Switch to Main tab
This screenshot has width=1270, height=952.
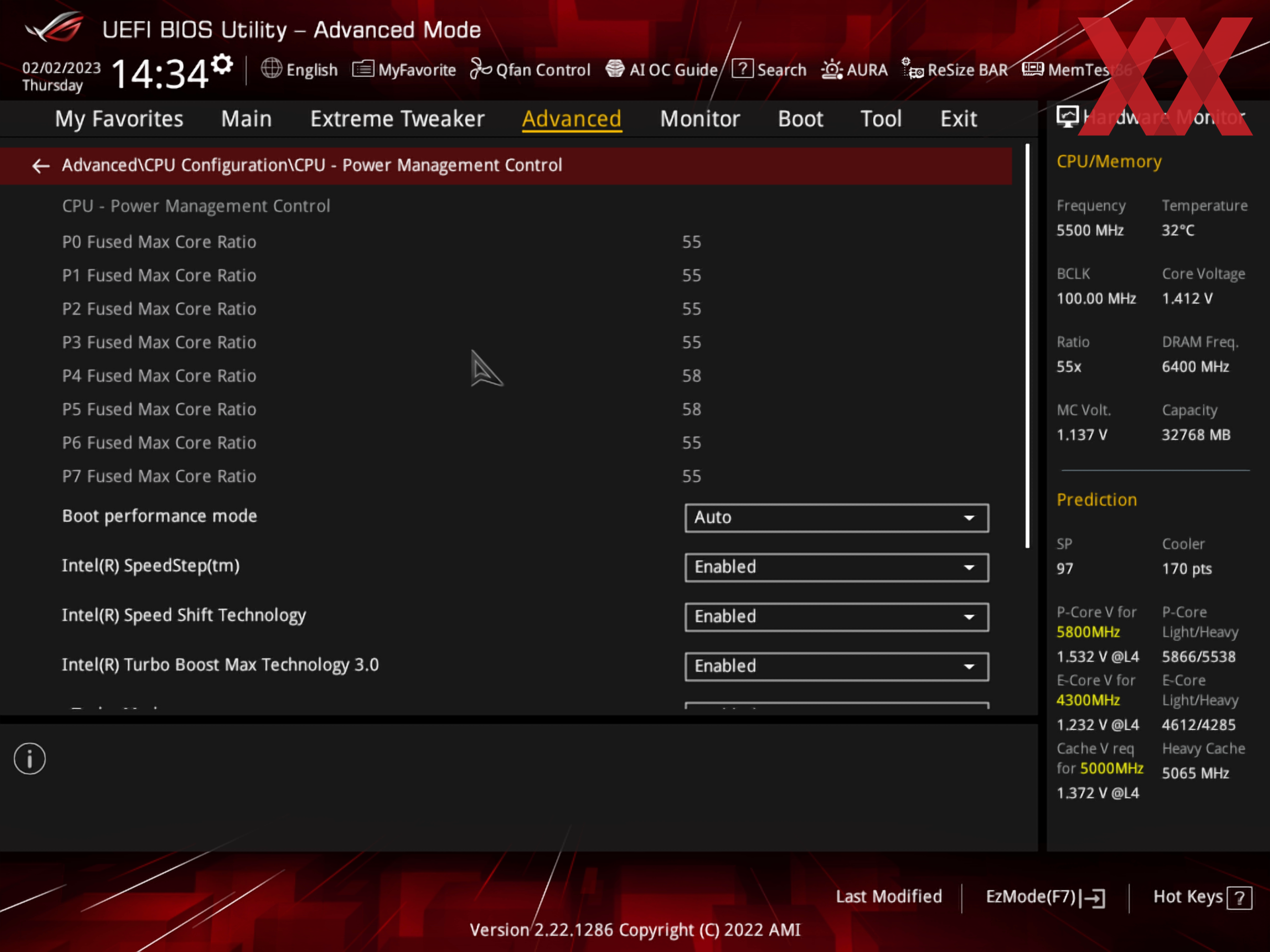(246, 119)
